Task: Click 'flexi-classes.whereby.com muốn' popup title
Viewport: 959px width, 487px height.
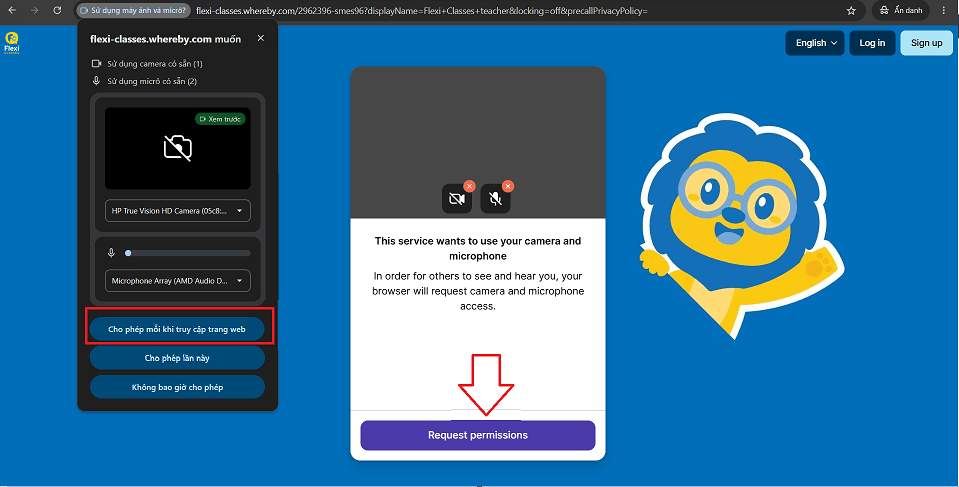Action: click(166, 39)
